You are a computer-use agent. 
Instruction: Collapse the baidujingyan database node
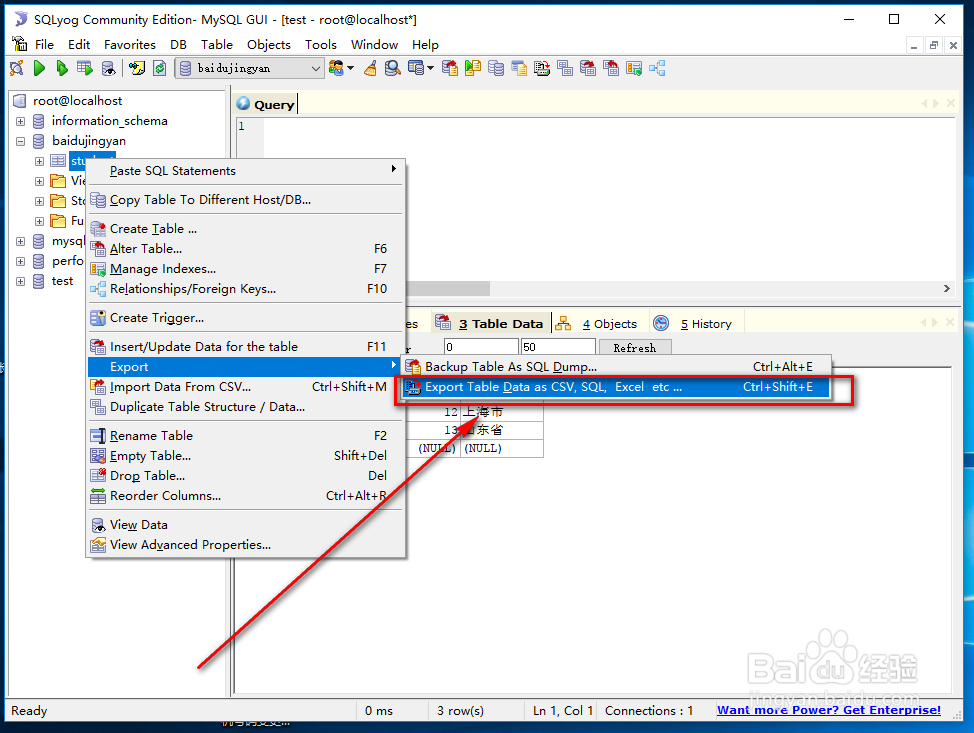[x=20, y=141]
